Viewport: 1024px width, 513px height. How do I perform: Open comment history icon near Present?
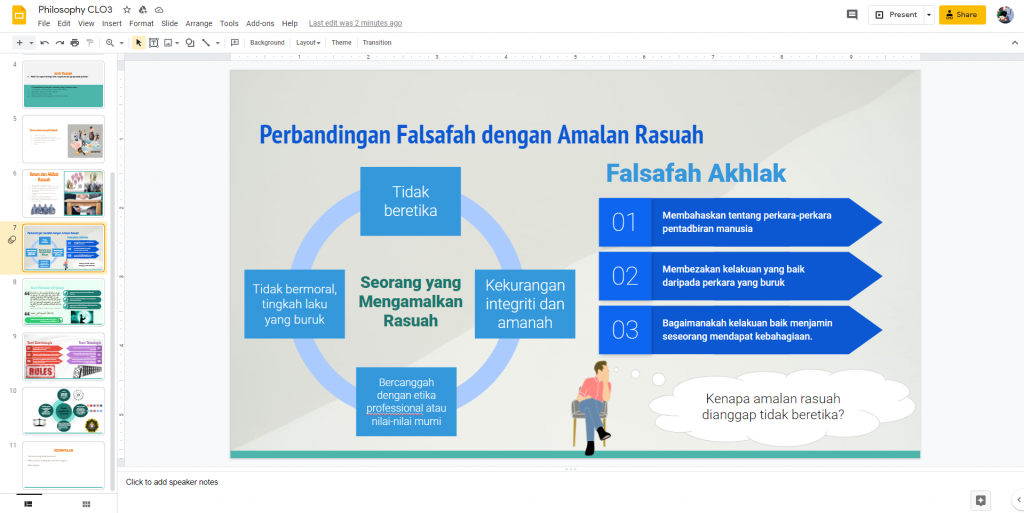point(852,15)
